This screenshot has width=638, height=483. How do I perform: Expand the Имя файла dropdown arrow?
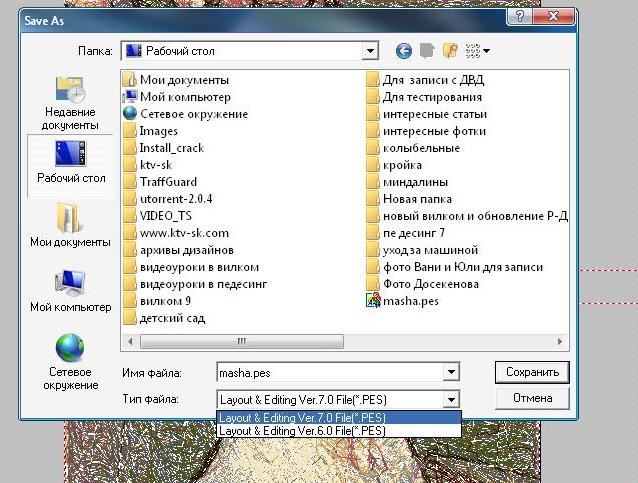coord(452,373)
